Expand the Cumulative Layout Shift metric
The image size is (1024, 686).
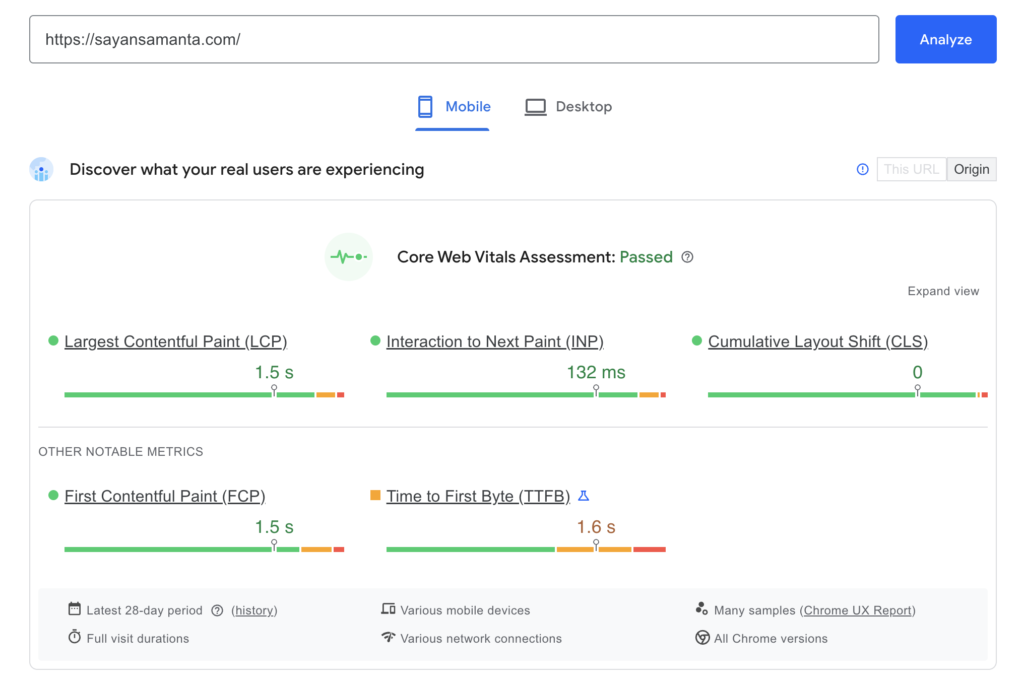click(x=817, y=341)
